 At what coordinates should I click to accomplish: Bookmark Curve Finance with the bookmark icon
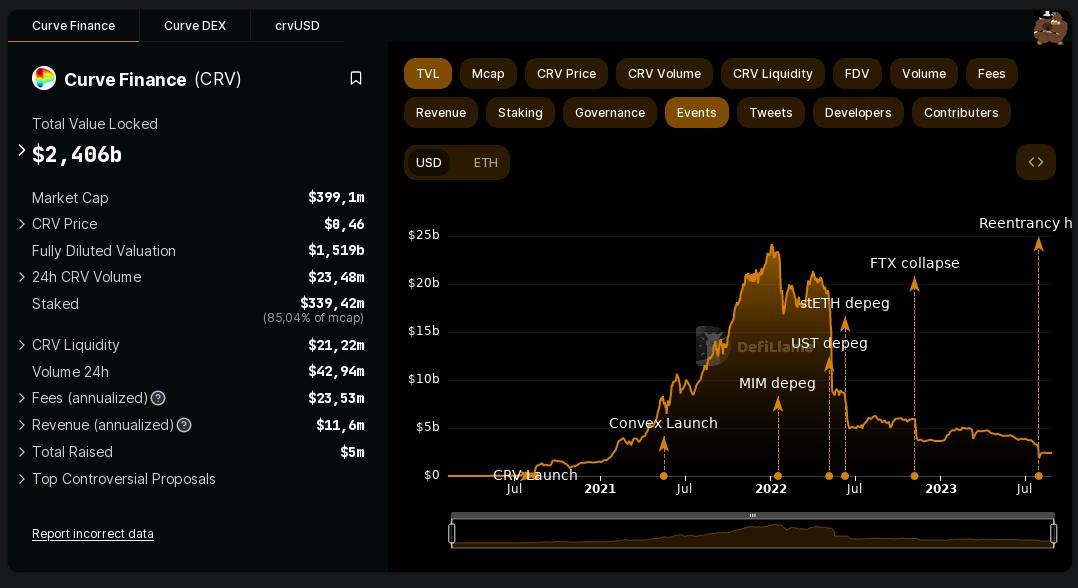tap(355, 78)
